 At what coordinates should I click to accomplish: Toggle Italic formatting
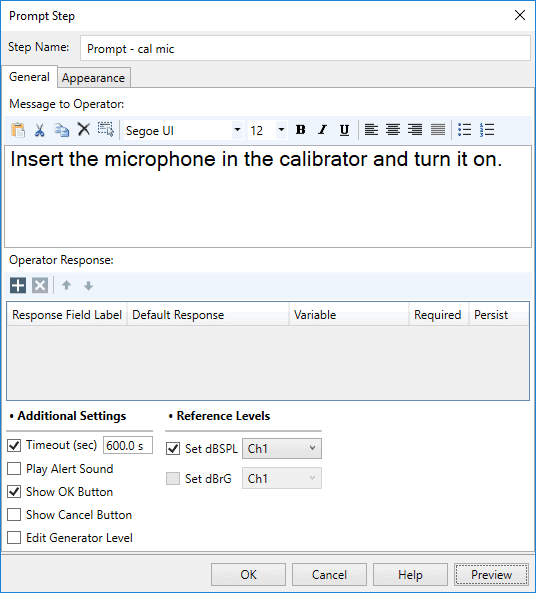[322, 130]
